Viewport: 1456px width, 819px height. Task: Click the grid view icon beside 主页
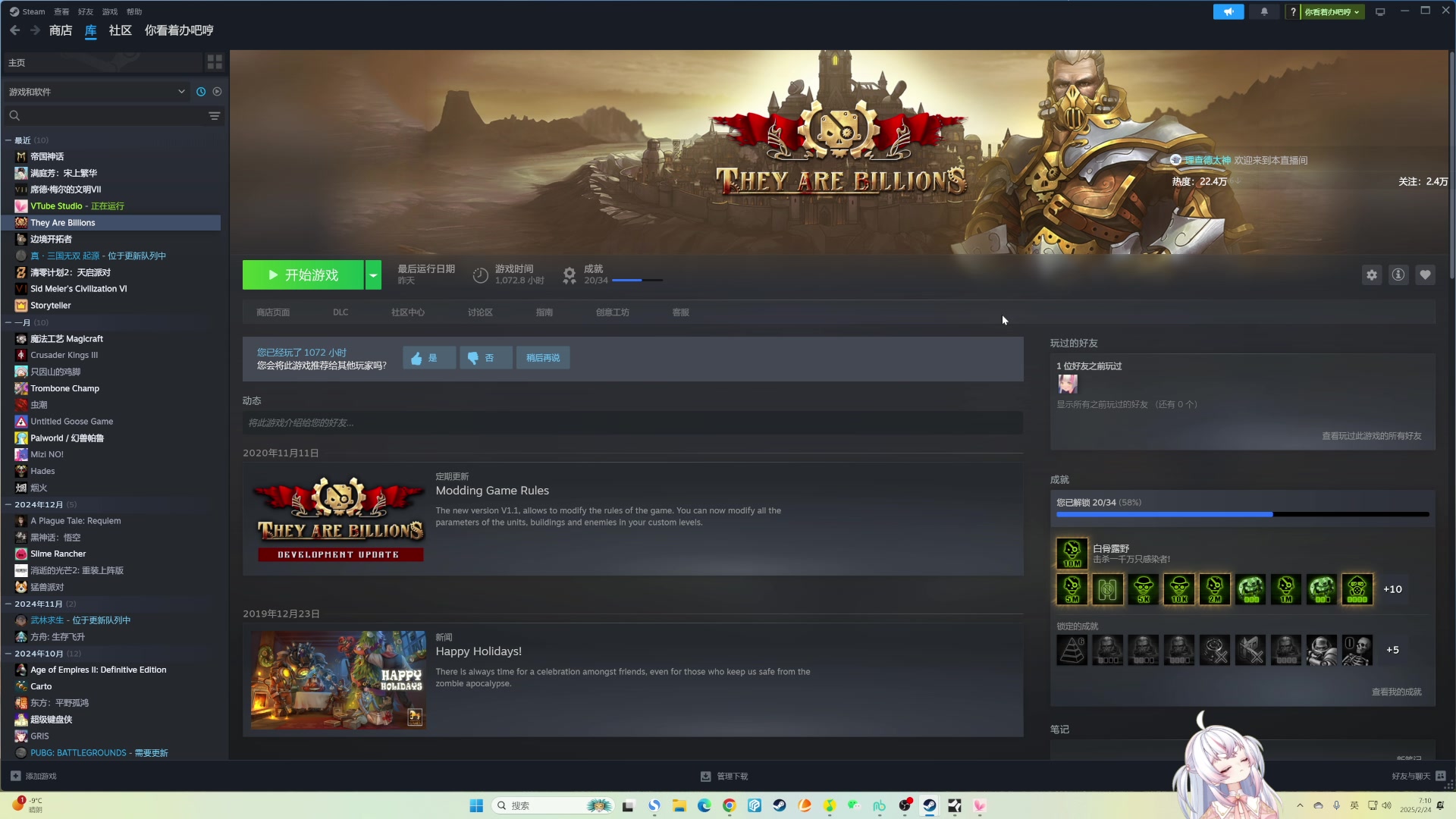tap(215, 62)
